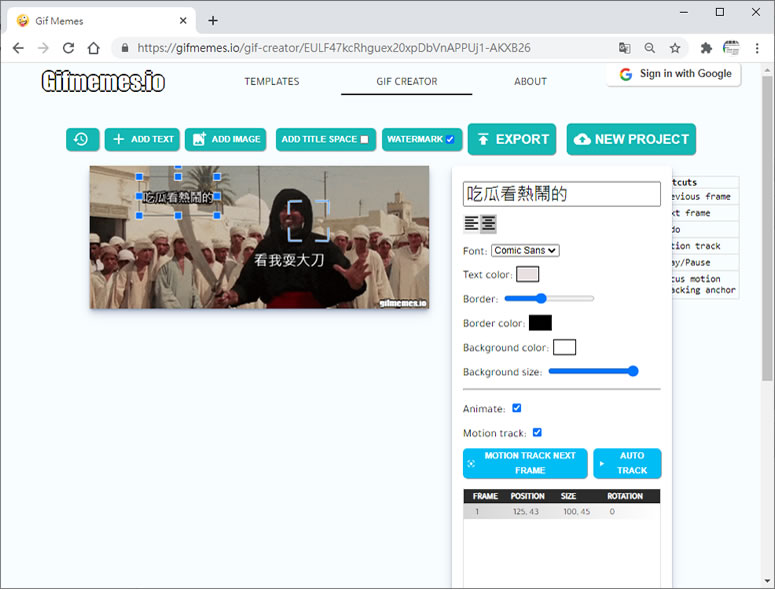Click the browser profile avatar icon
The height and width of the screenshot is (590, 775).
click(731, 48)
